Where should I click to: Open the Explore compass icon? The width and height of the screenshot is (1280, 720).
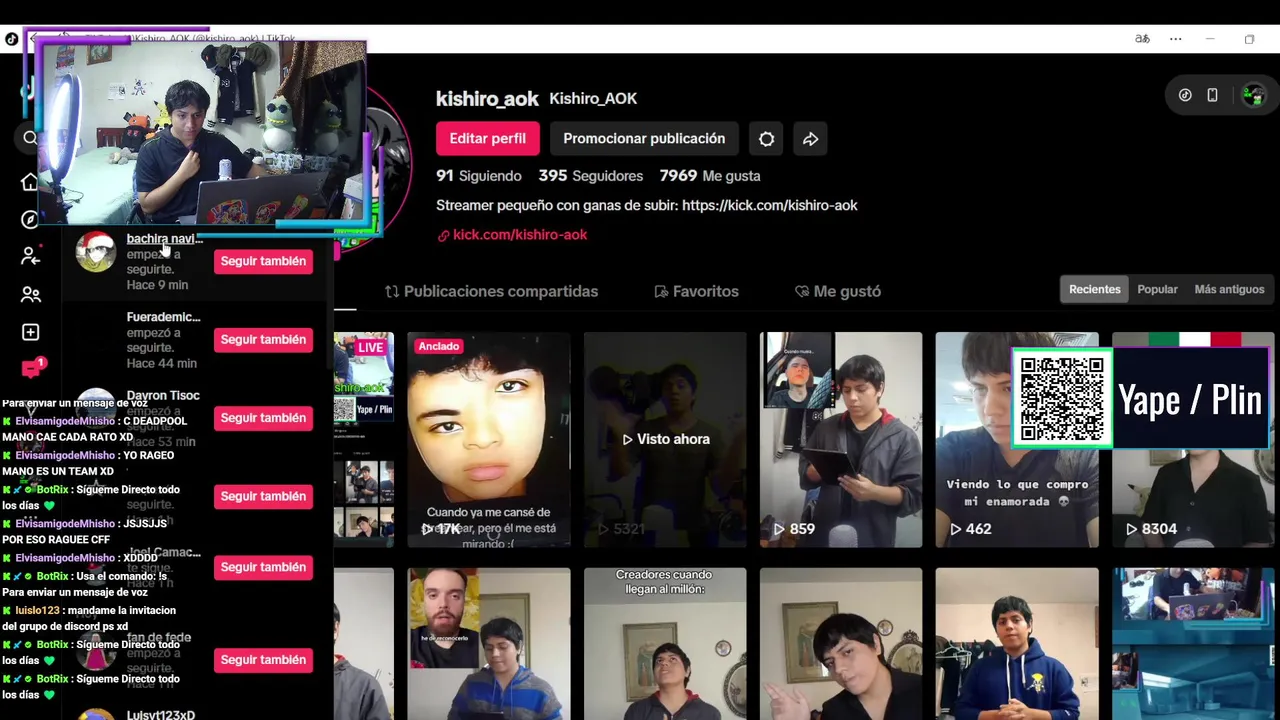[x=30, y=220]
